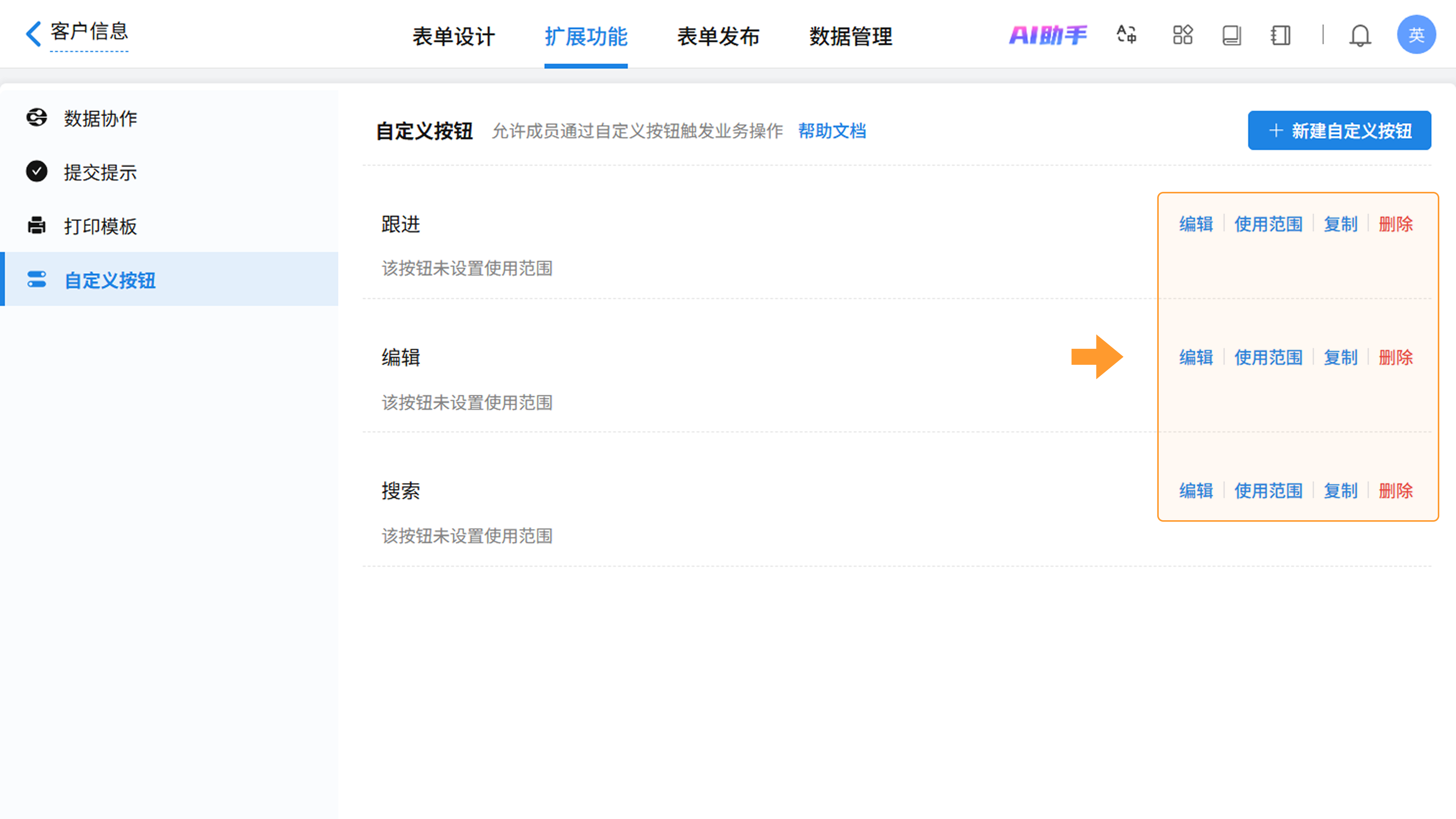Open the apps grid icon

coord(1183,35)
